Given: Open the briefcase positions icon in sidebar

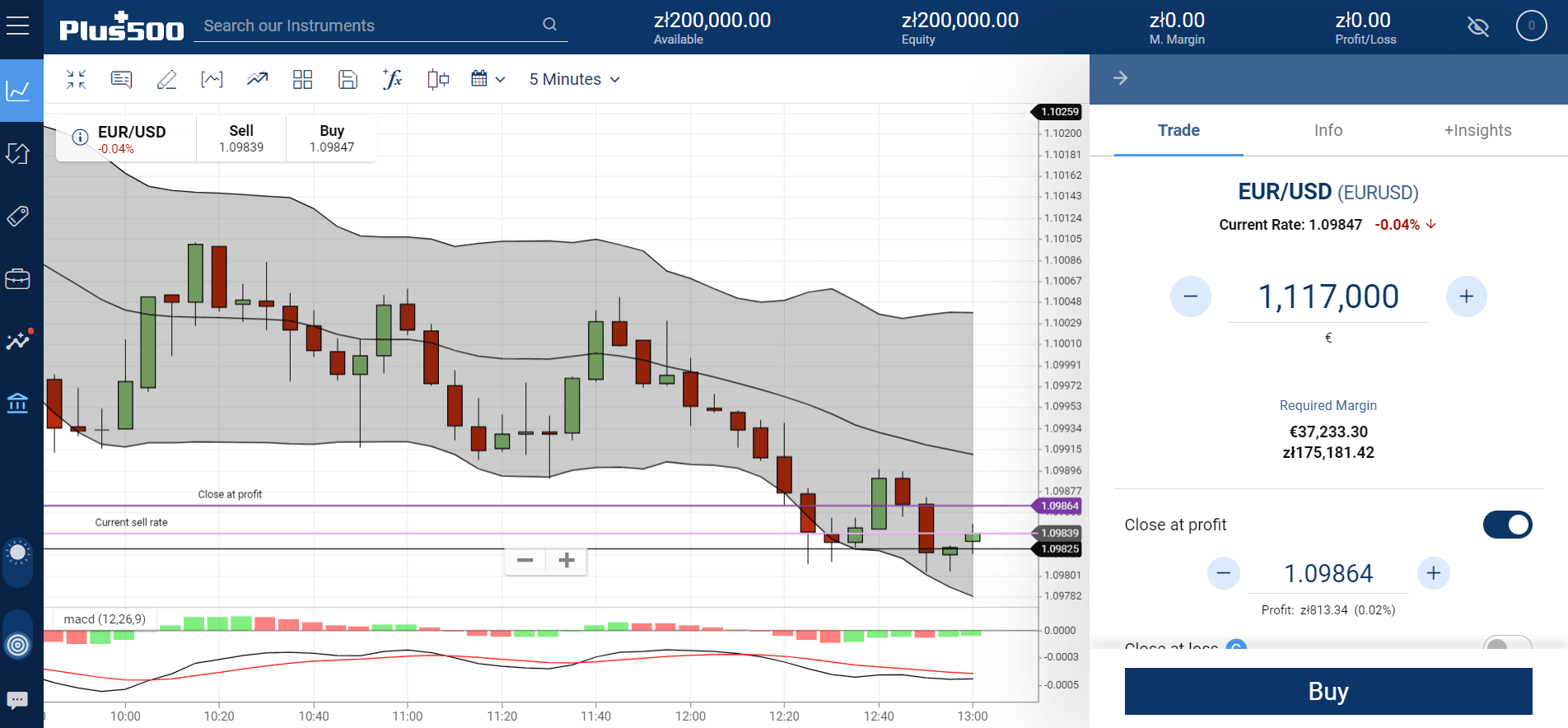Looking at the screenshot, I should pos(17,279).
